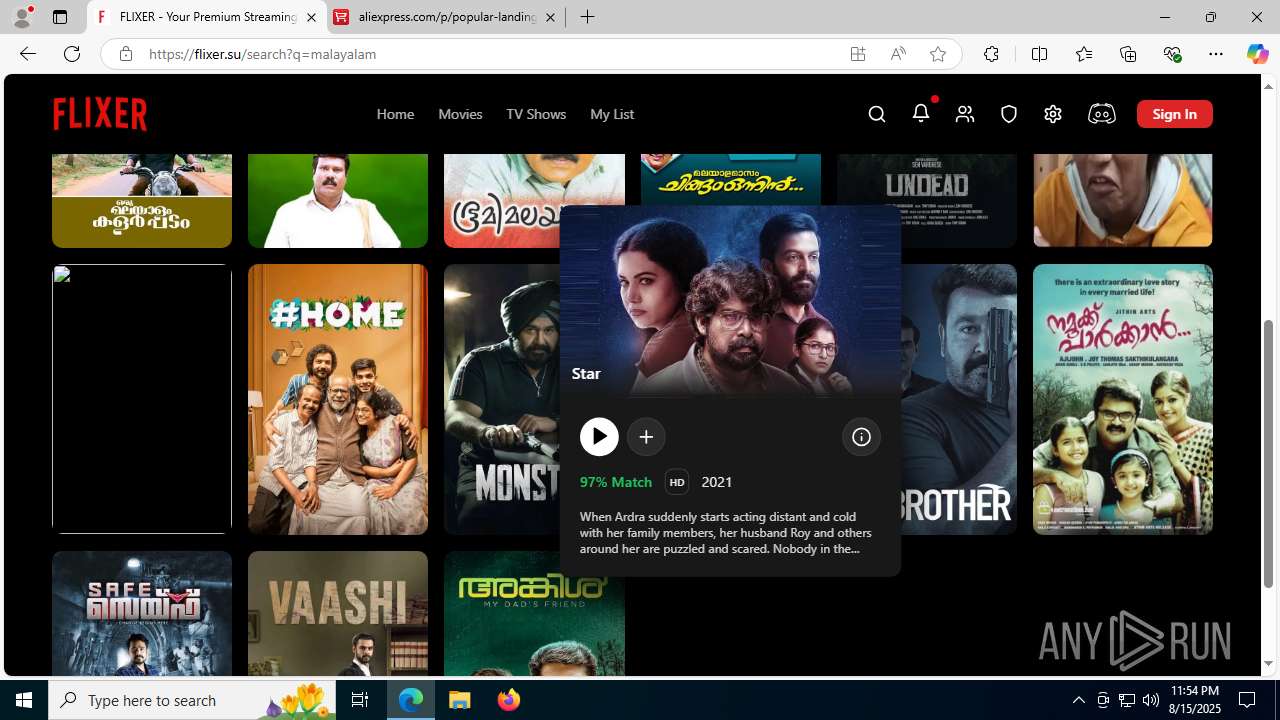This screenshot has width=1280, height=720.
Task: Open tab actions menu
Action: [60, 17]
